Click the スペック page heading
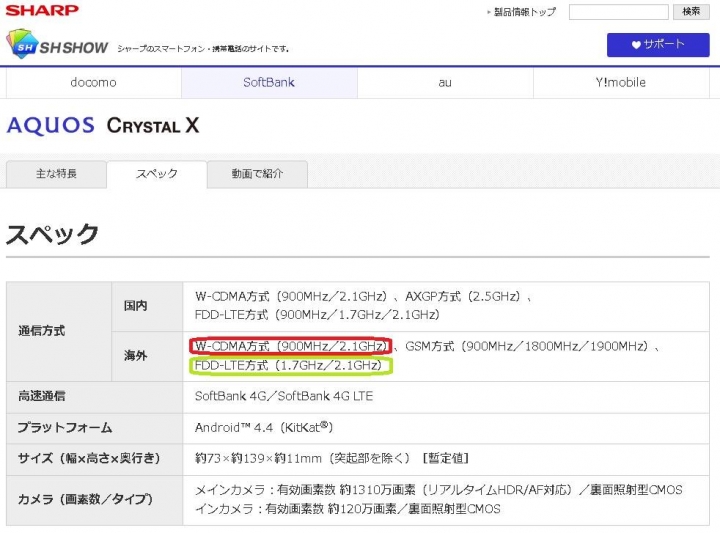Image resolution: width=720 pixels, height=533 pixels. (52, 234)
